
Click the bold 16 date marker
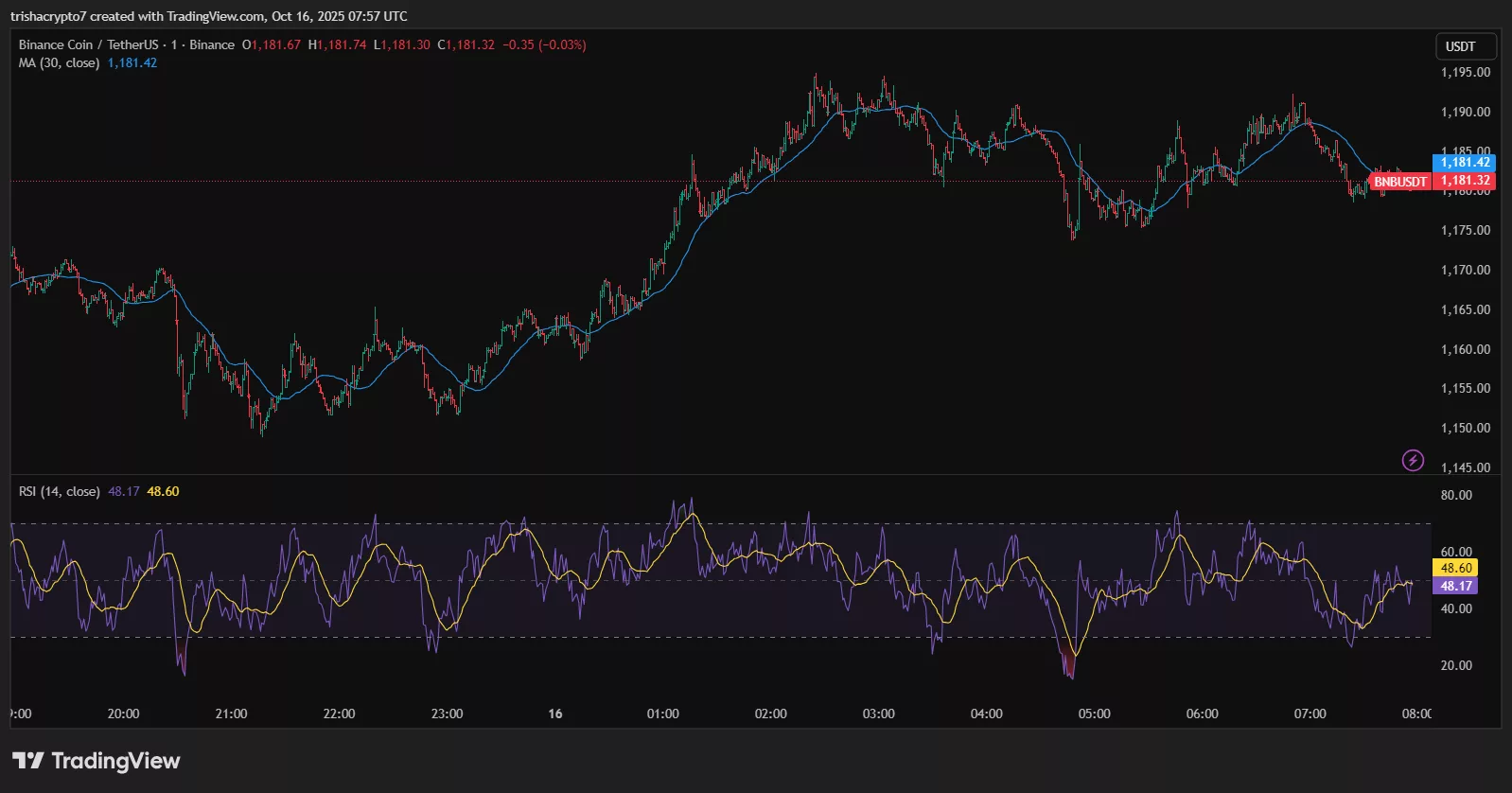click(x=555, y=714)
